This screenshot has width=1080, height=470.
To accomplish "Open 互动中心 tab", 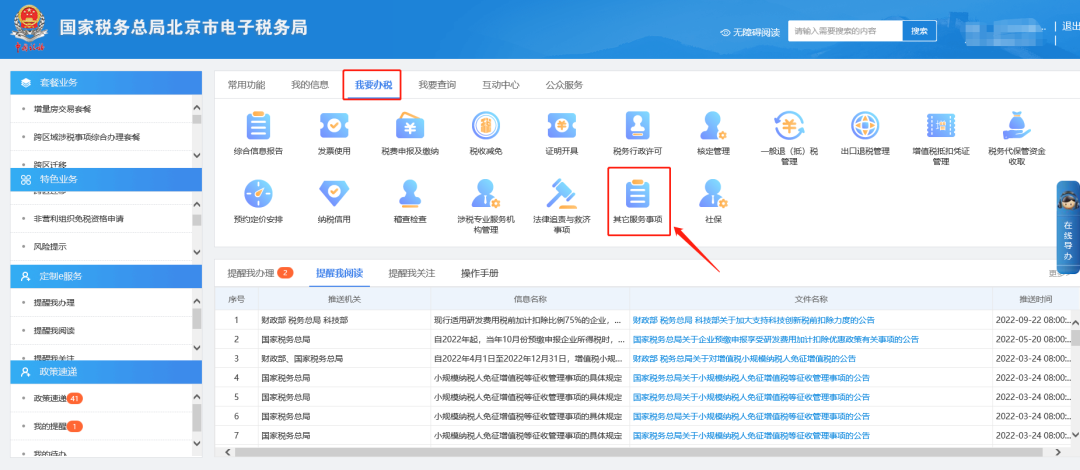I will click(501, 85).
